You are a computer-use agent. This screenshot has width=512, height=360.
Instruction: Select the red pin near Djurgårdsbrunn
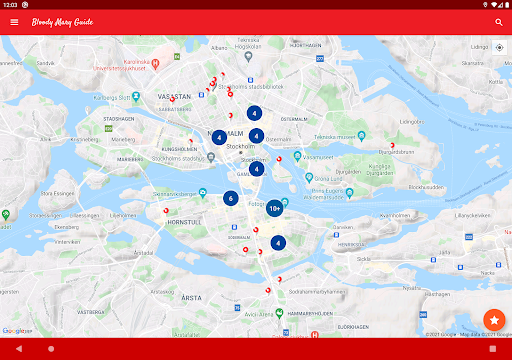click(x=392, y=145)
